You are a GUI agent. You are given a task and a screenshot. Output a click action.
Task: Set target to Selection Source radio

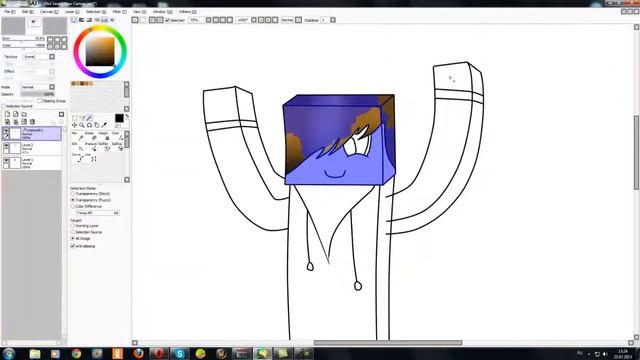(73, 232)
